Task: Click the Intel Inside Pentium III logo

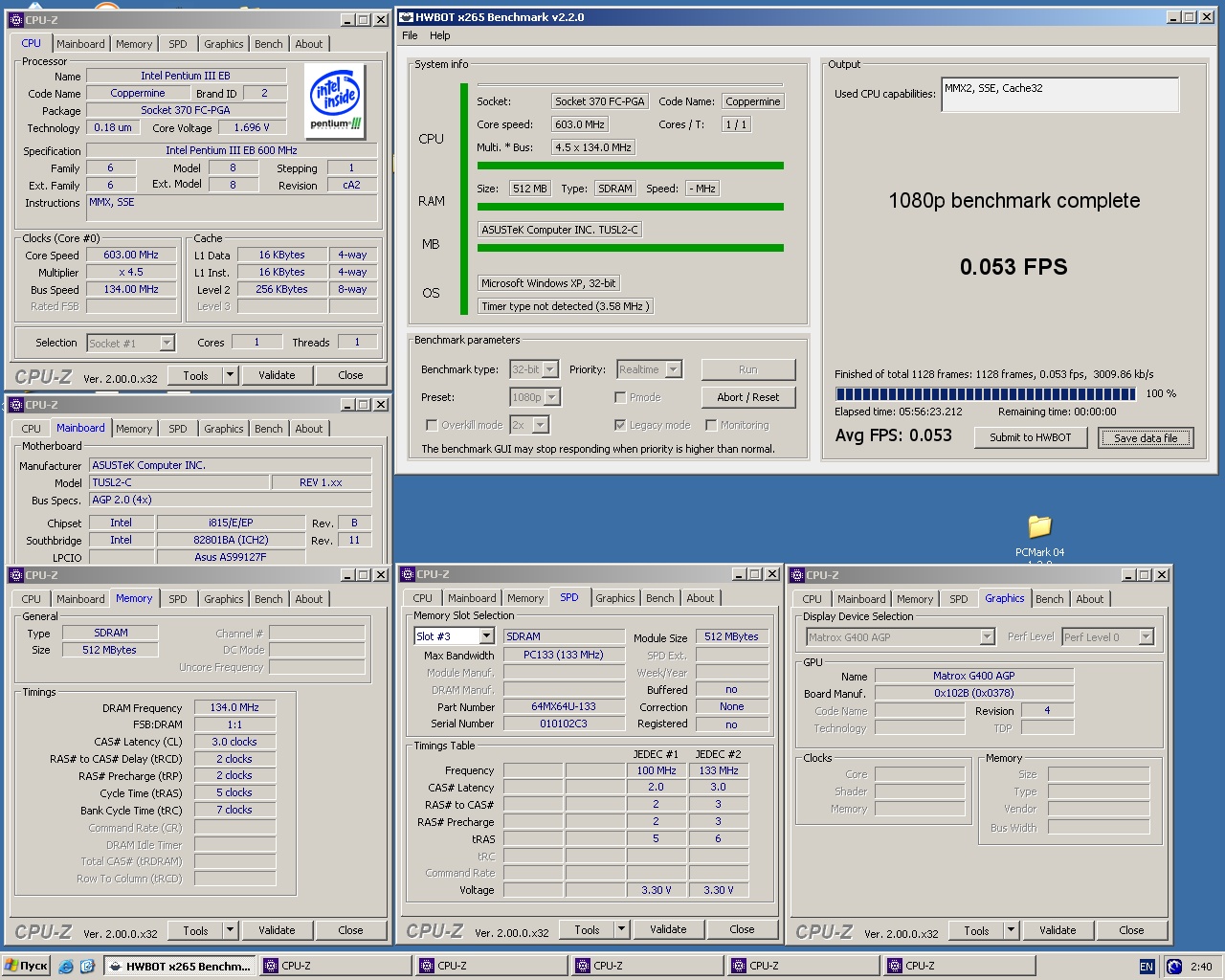Action: point(335,102)
